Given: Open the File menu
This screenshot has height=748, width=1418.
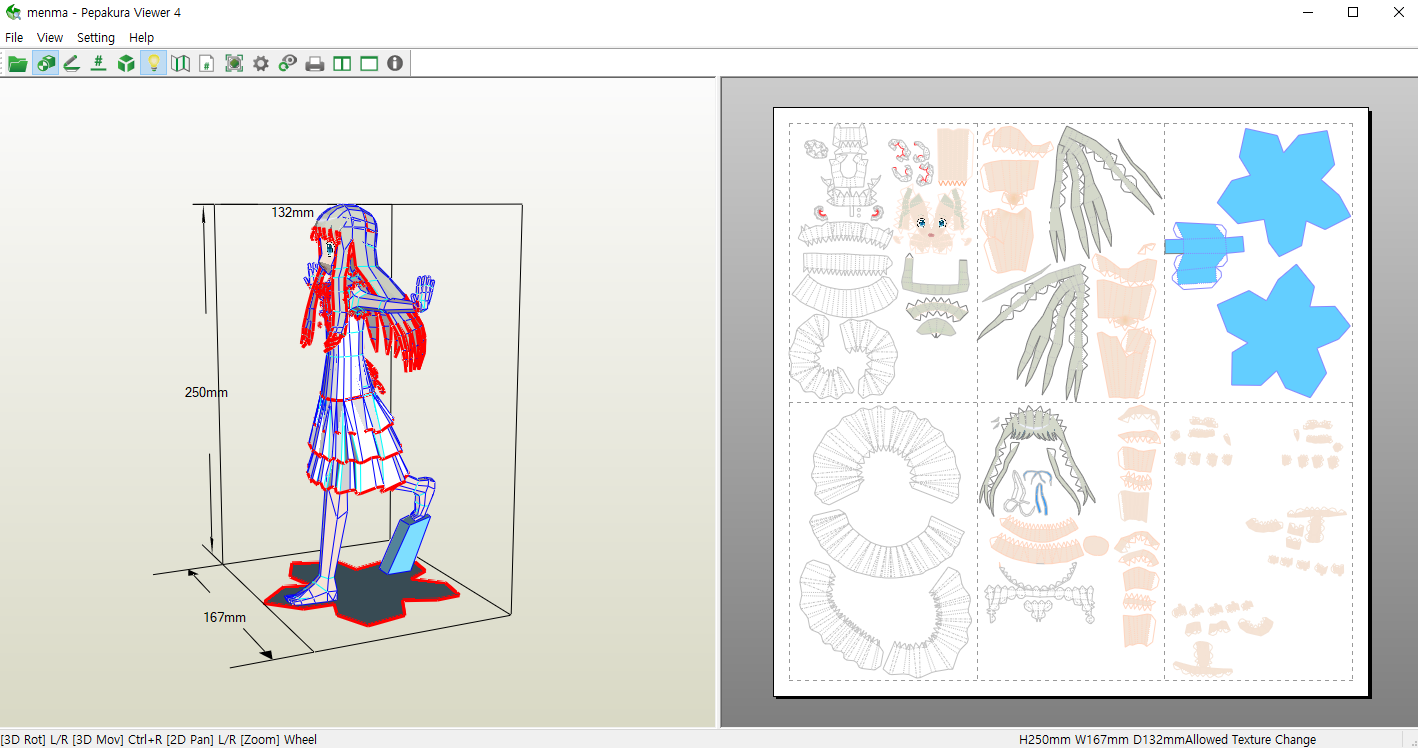Looking at the screenshot, I should point(14,38).
